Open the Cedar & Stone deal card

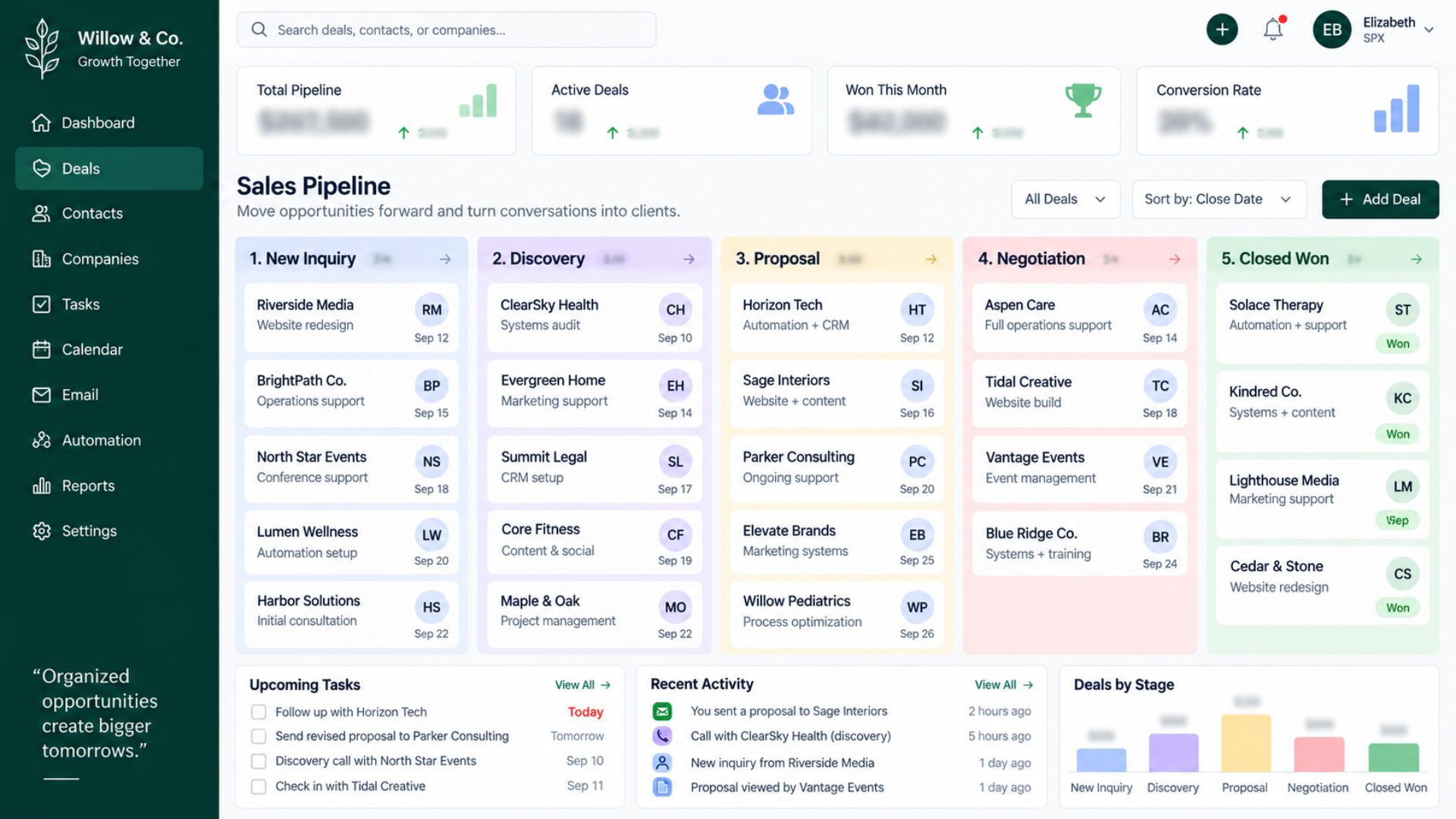tap(1323, 585)
